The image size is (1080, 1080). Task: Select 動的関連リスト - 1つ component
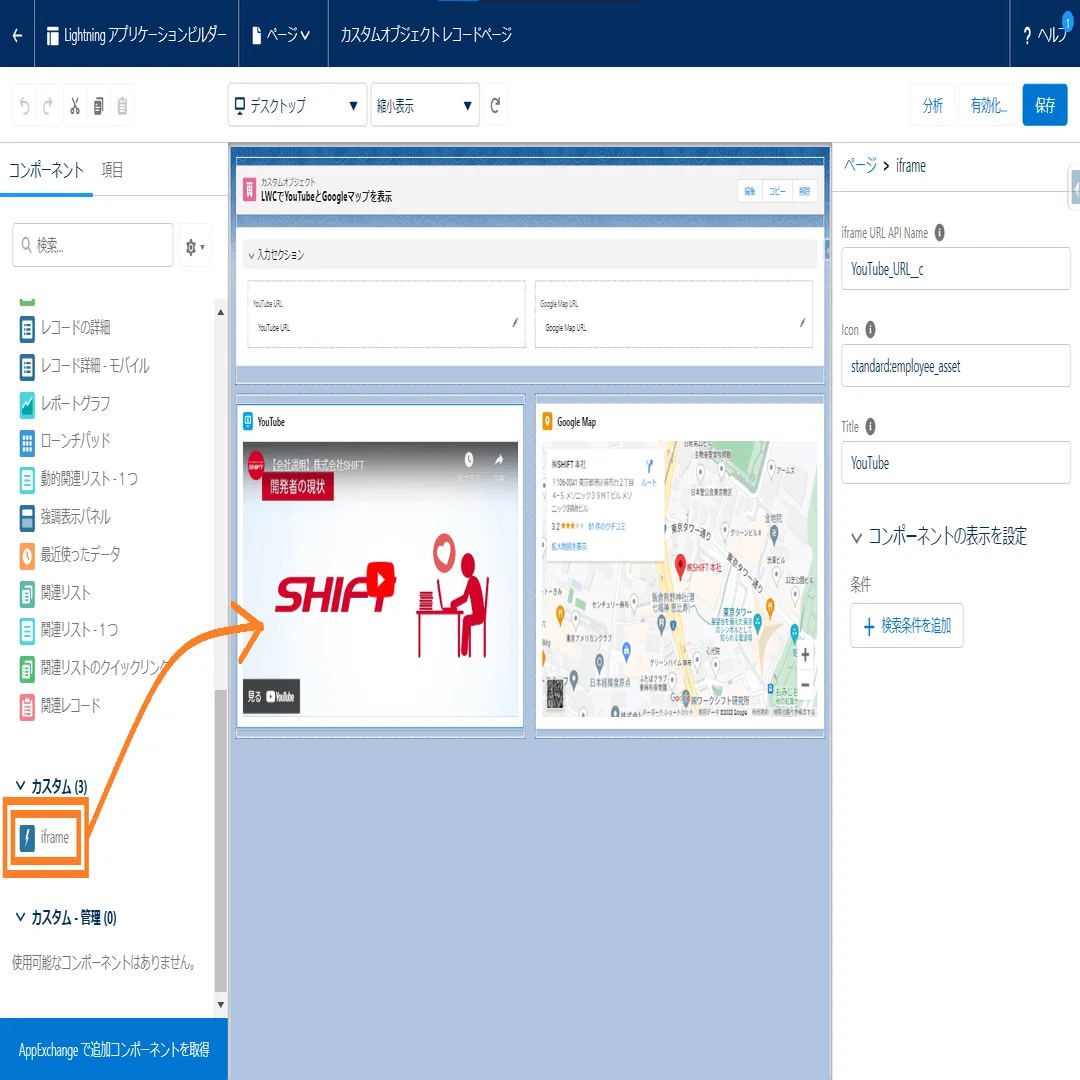[79, 479]
